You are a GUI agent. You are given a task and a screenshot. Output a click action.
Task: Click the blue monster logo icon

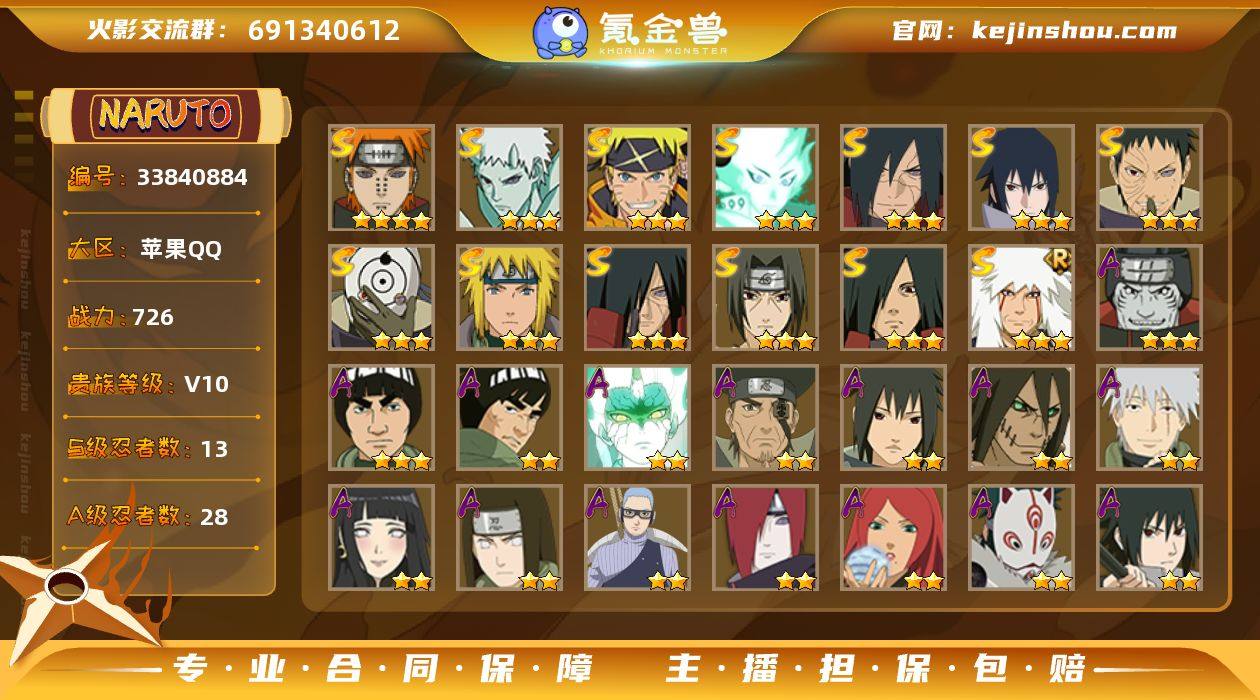559,31
